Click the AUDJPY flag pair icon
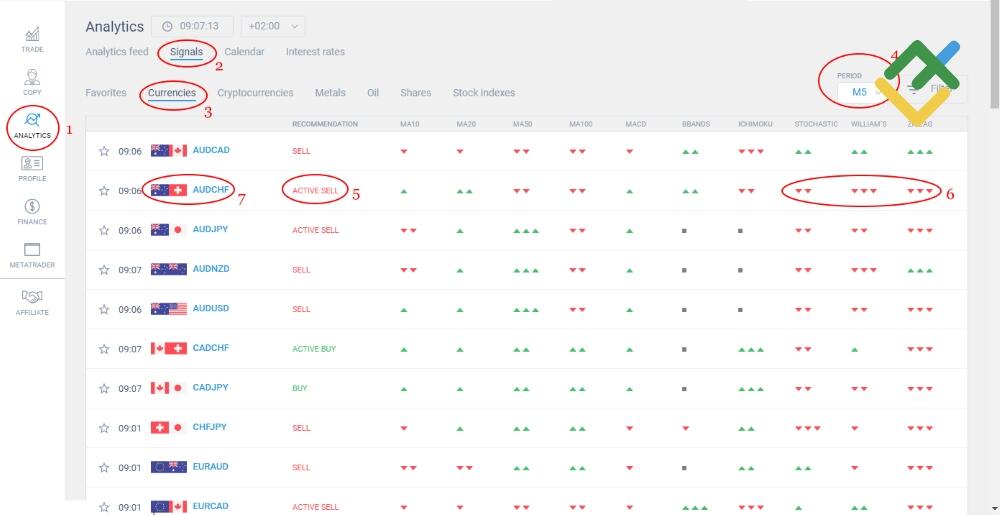The image size is (1000, 515). (x=169, y=229)
